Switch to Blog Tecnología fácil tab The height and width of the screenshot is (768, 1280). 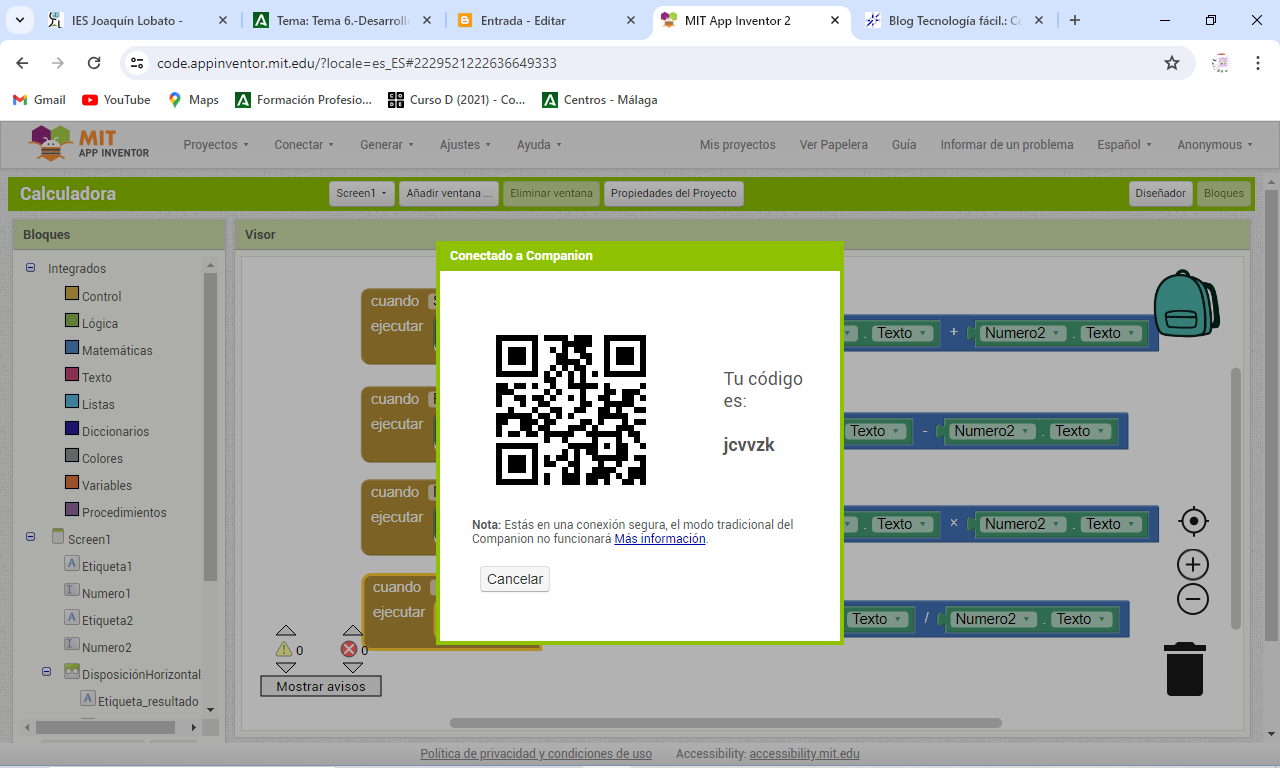pyautogui.click(x=955, y=20)
